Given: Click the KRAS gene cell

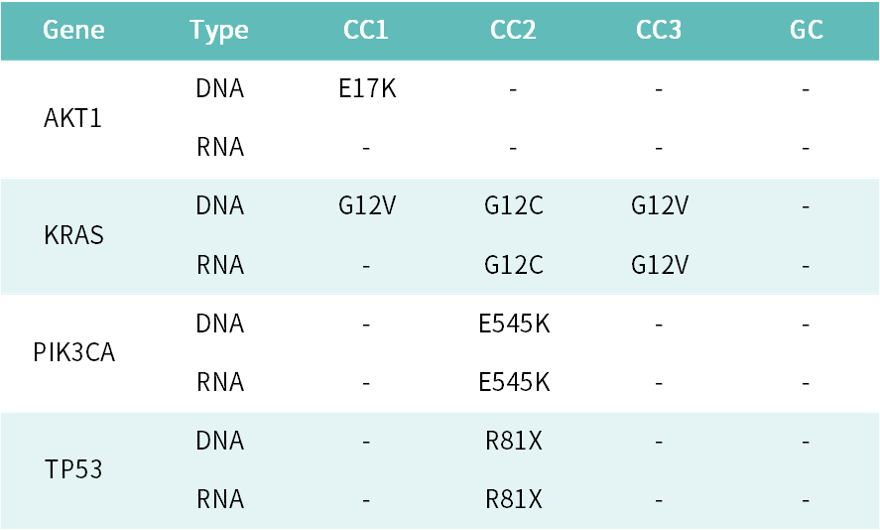Looking at the screenshot, I should point(74,237).
